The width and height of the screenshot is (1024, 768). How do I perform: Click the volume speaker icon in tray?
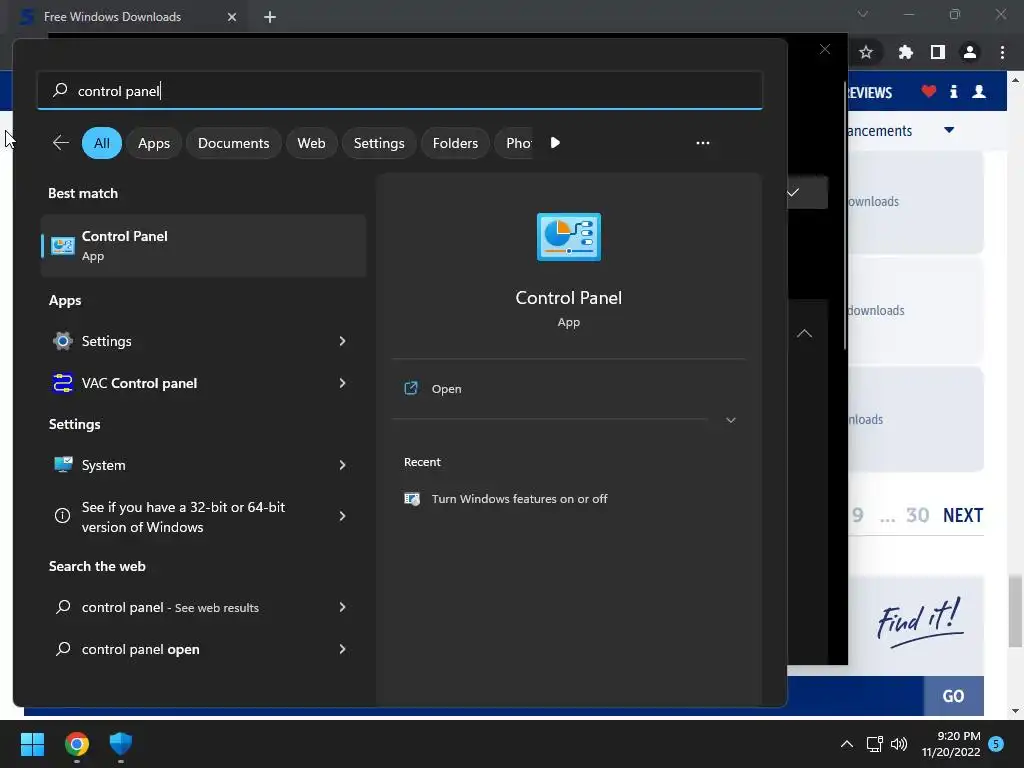point(899,744)
